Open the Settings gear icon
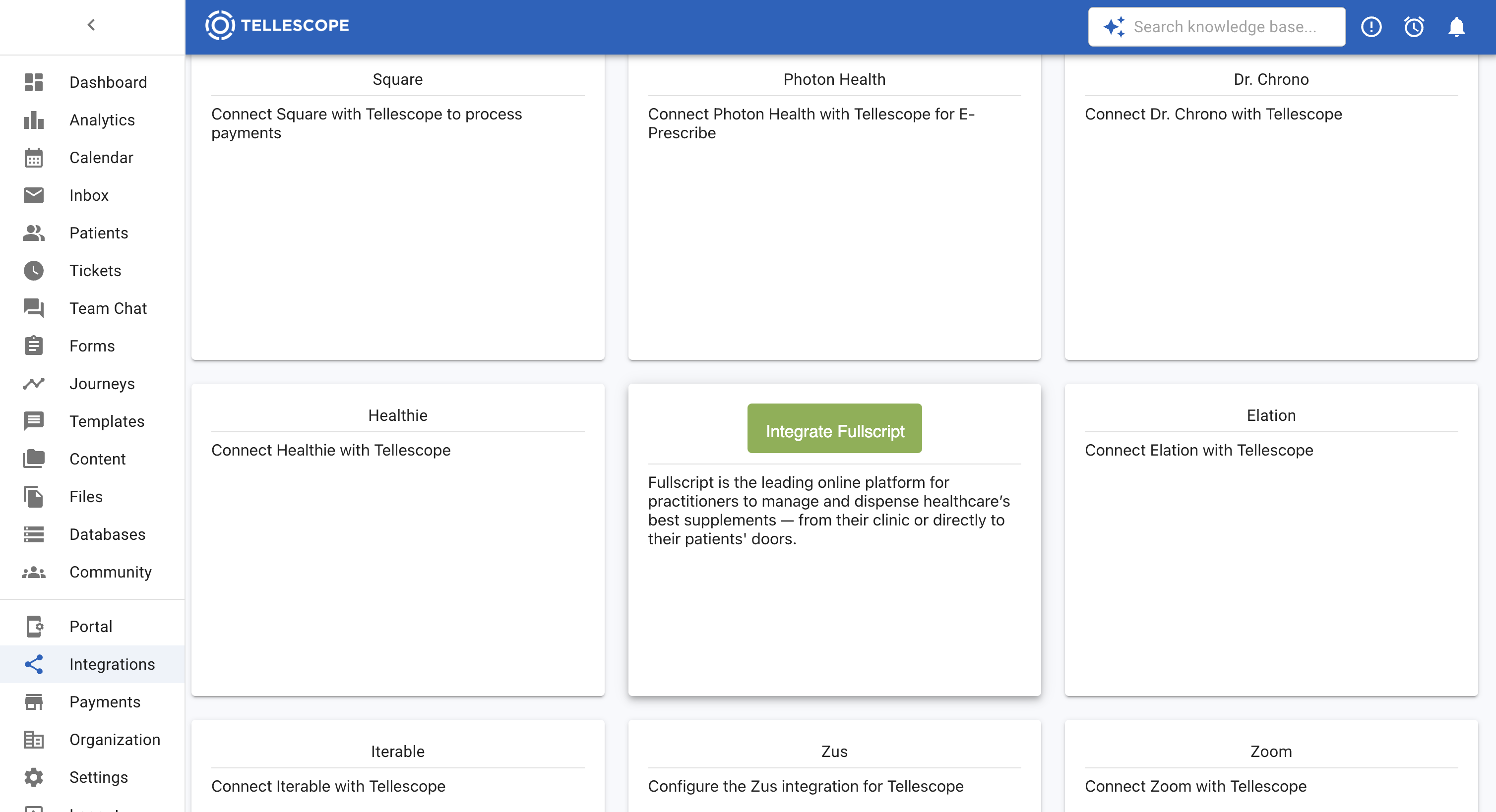The width and height of the screenshot is (1496, 812). click(x=34, y=777)
